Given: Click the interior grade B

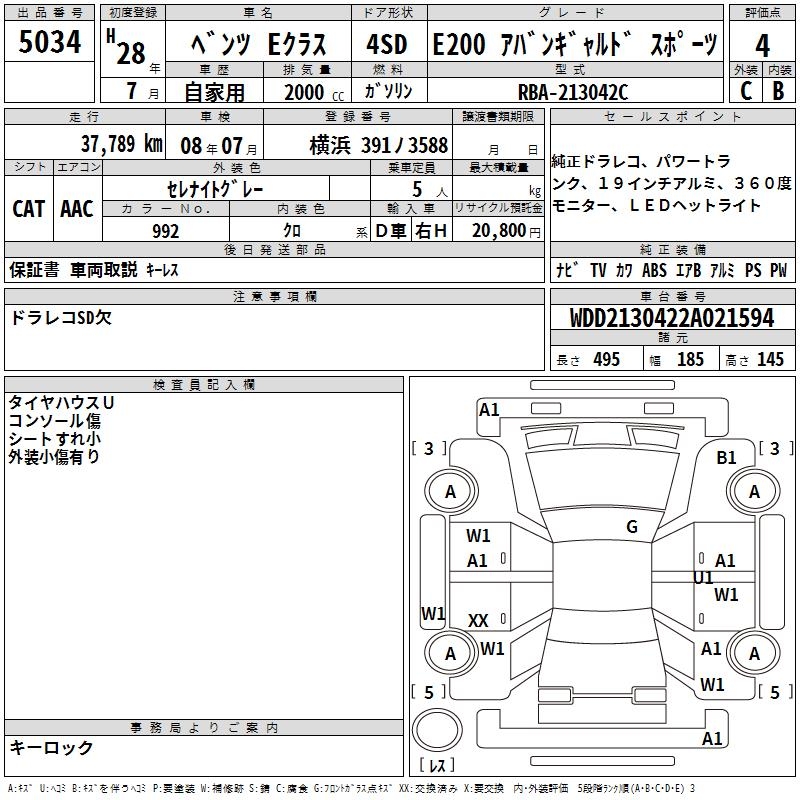Looking at the screenshot, I should [x=778, y=91].
